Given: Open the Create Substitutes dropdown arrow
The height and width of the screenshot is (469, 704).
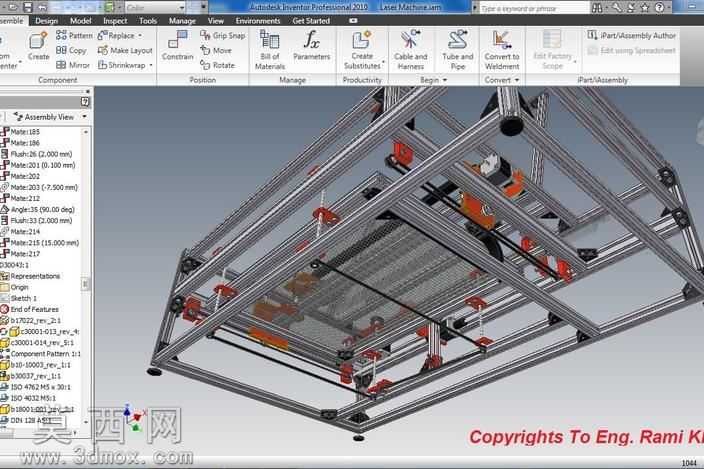Looking at the screenshot, I should [383, 62].
